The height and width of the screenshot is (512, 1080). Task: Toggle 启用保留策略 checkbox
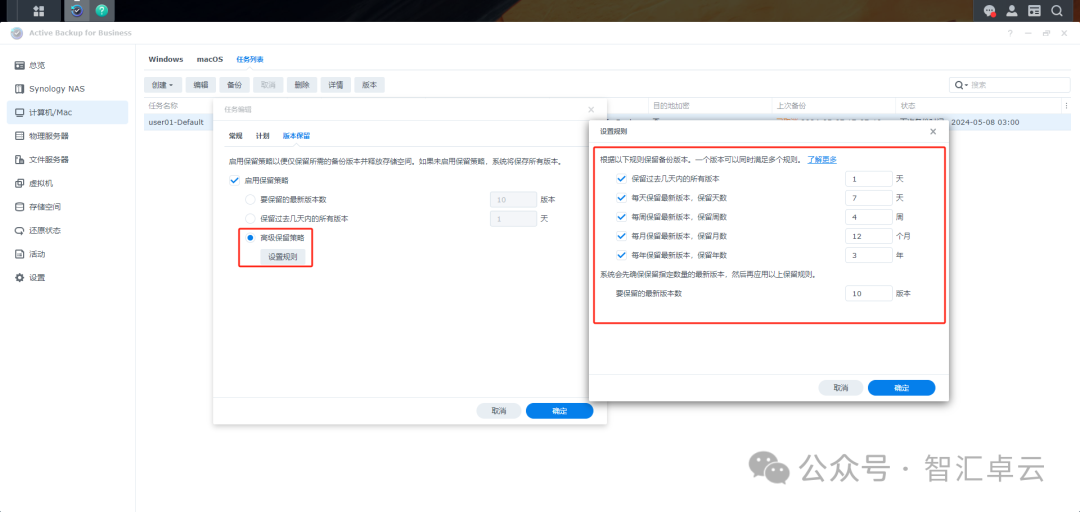pos(235,180)
